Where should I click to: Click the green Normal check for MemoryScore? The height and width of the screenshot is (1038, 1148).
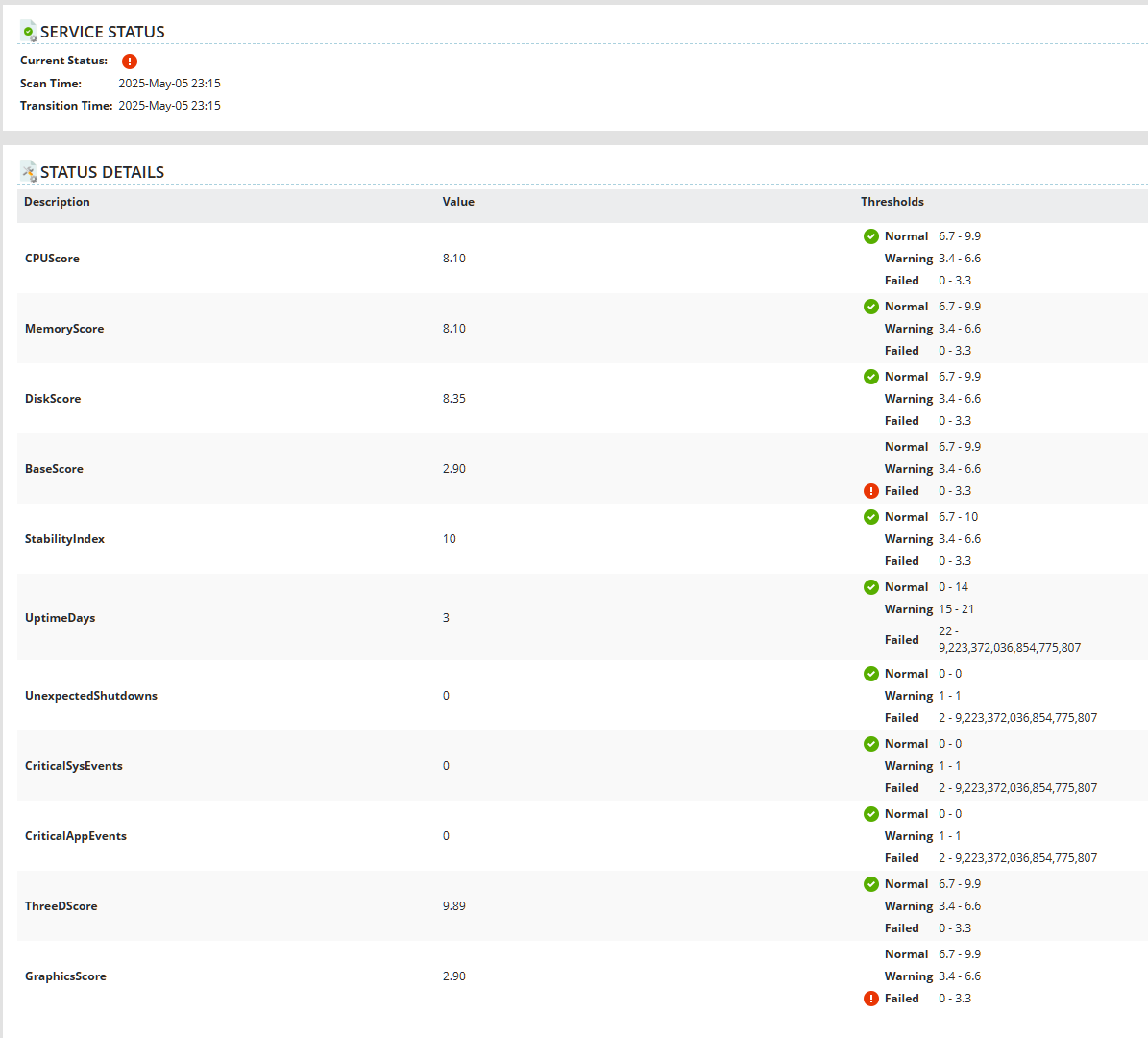click(871, 307)
